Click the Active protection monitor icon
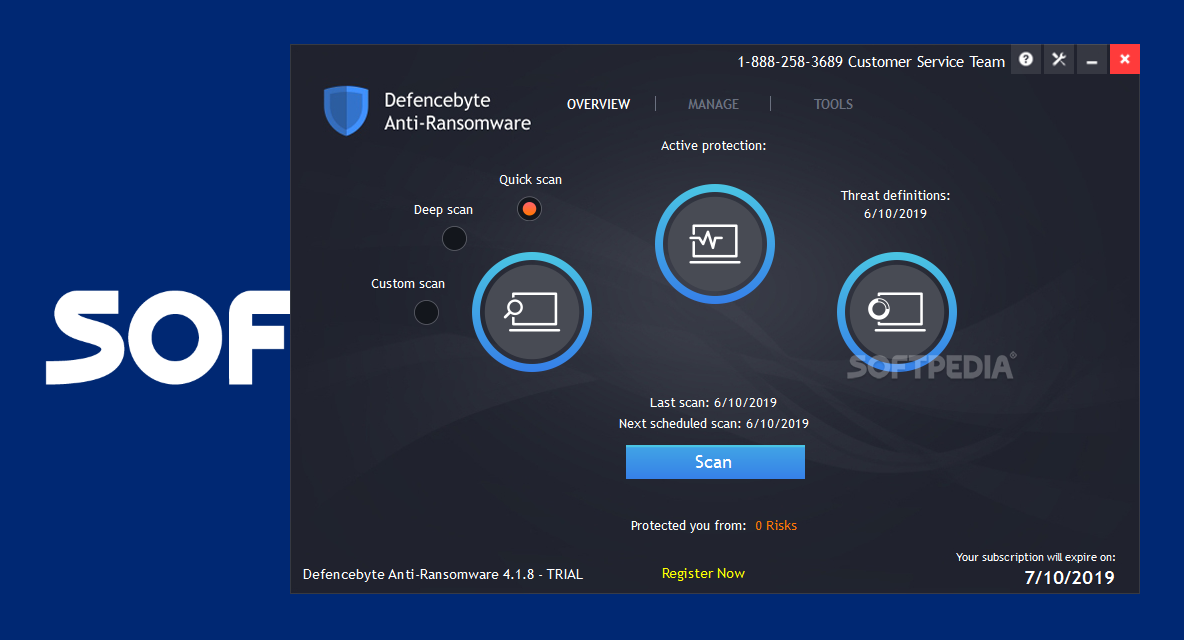The image size is (1184, 640). tap(714, 243)
